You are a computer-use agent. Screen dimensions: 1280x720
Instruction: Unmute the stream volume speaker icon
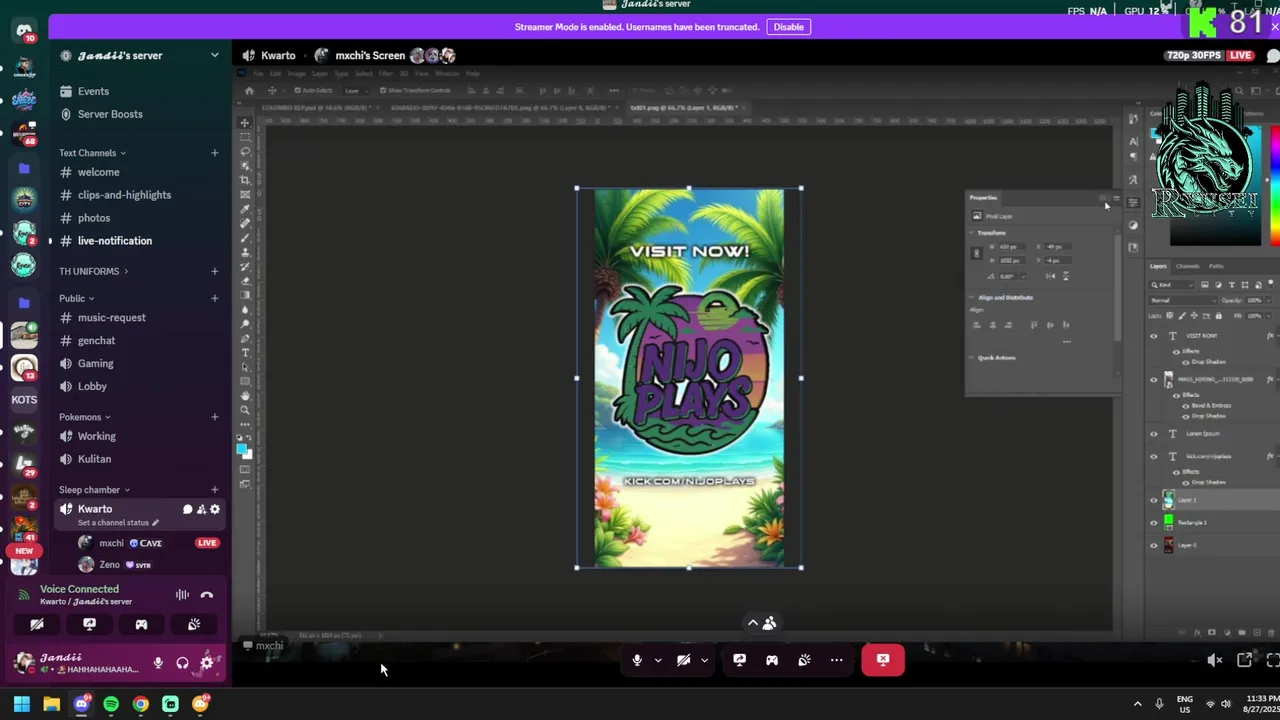[1214, 660]
